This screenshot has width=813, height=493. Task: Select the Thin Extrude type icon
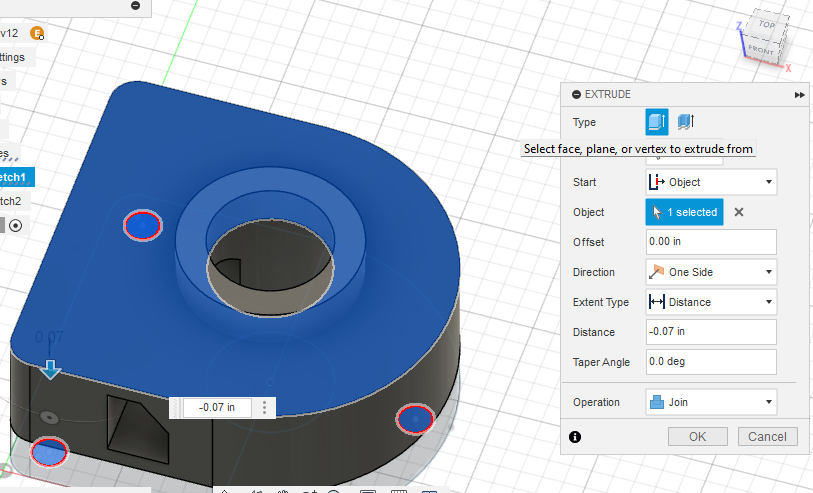pyautogui.click(x=685, y=122)
